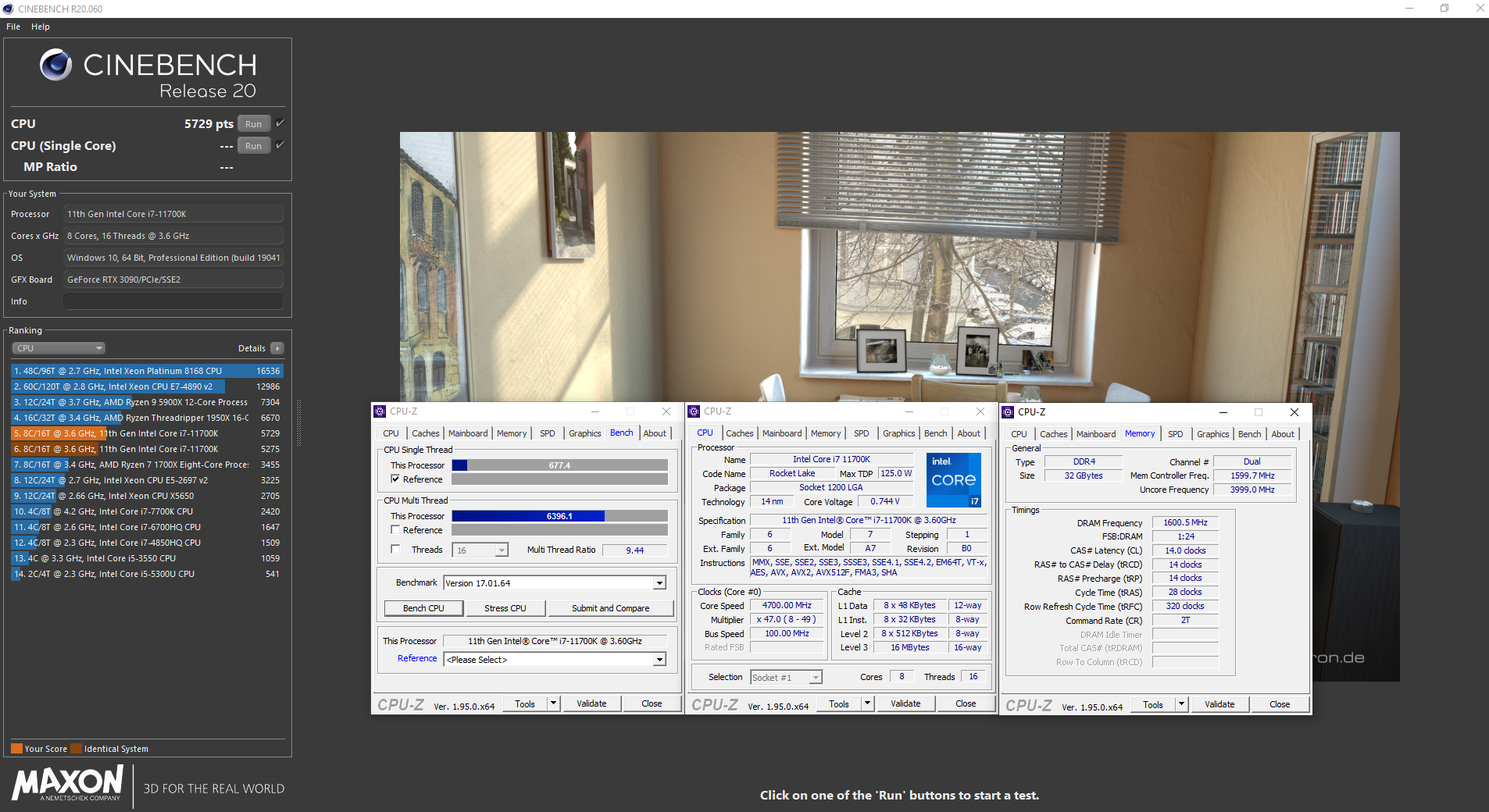Open the Reference Please Select dropdown
This screenshot has width=1489, height=812.
click(x=659, y=660)
